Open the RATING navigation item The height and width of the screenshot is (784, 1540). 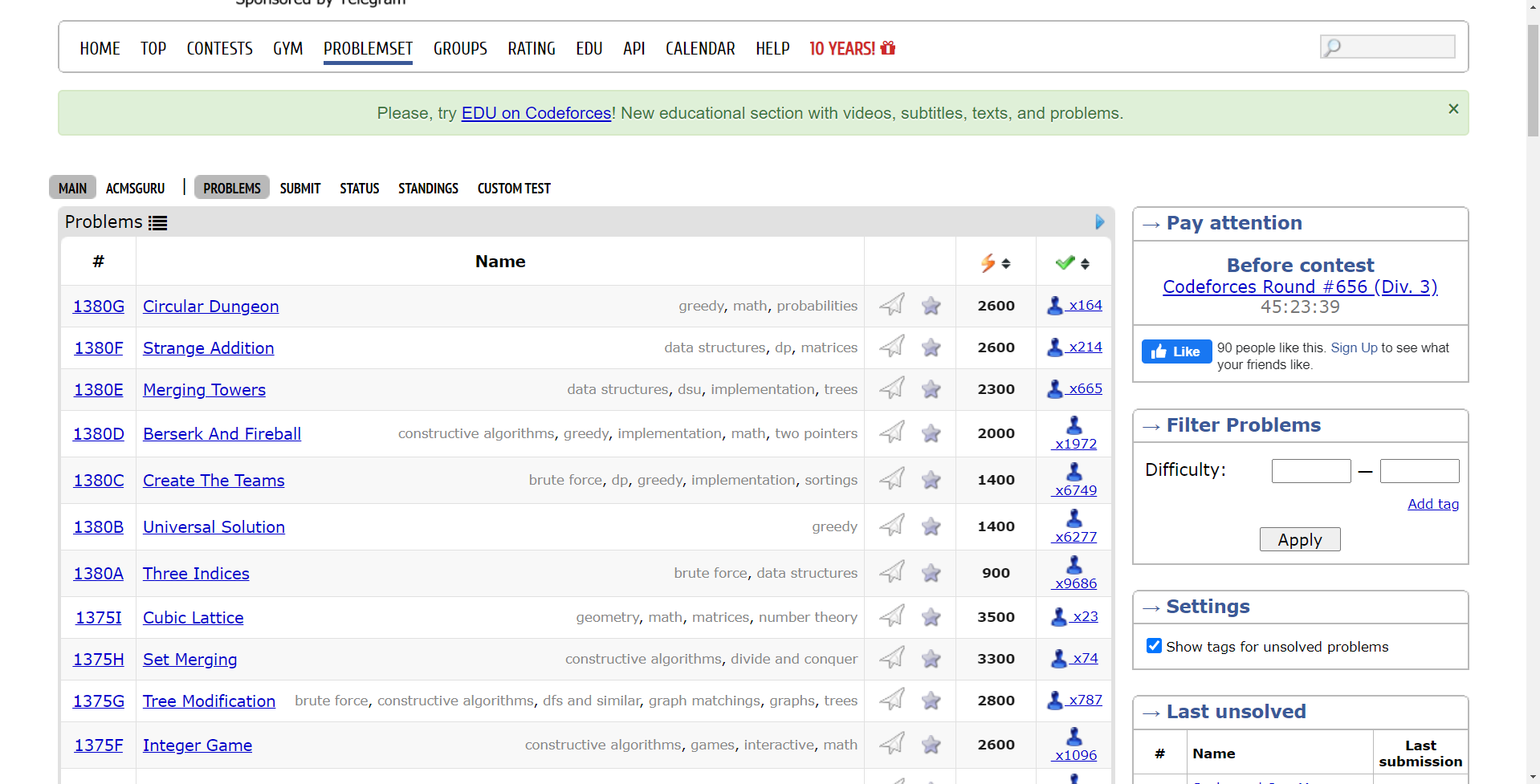[x=532, y=49]
